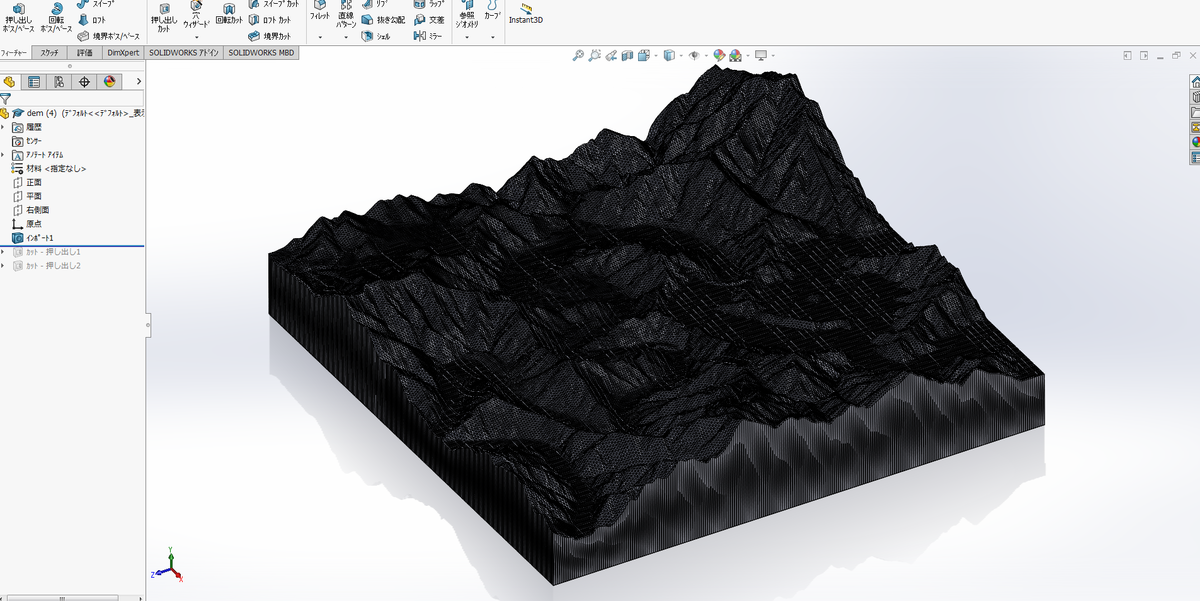
Task: Choose the ミラー mirror tool
Action: [x=428, y=35]
